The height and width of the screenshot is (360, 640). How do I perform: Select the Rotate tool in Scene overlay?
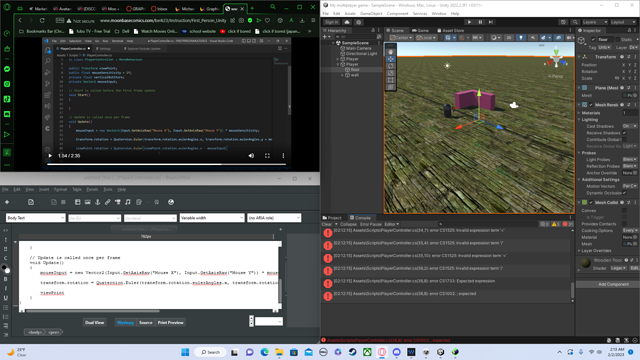[x=391, y=66]
